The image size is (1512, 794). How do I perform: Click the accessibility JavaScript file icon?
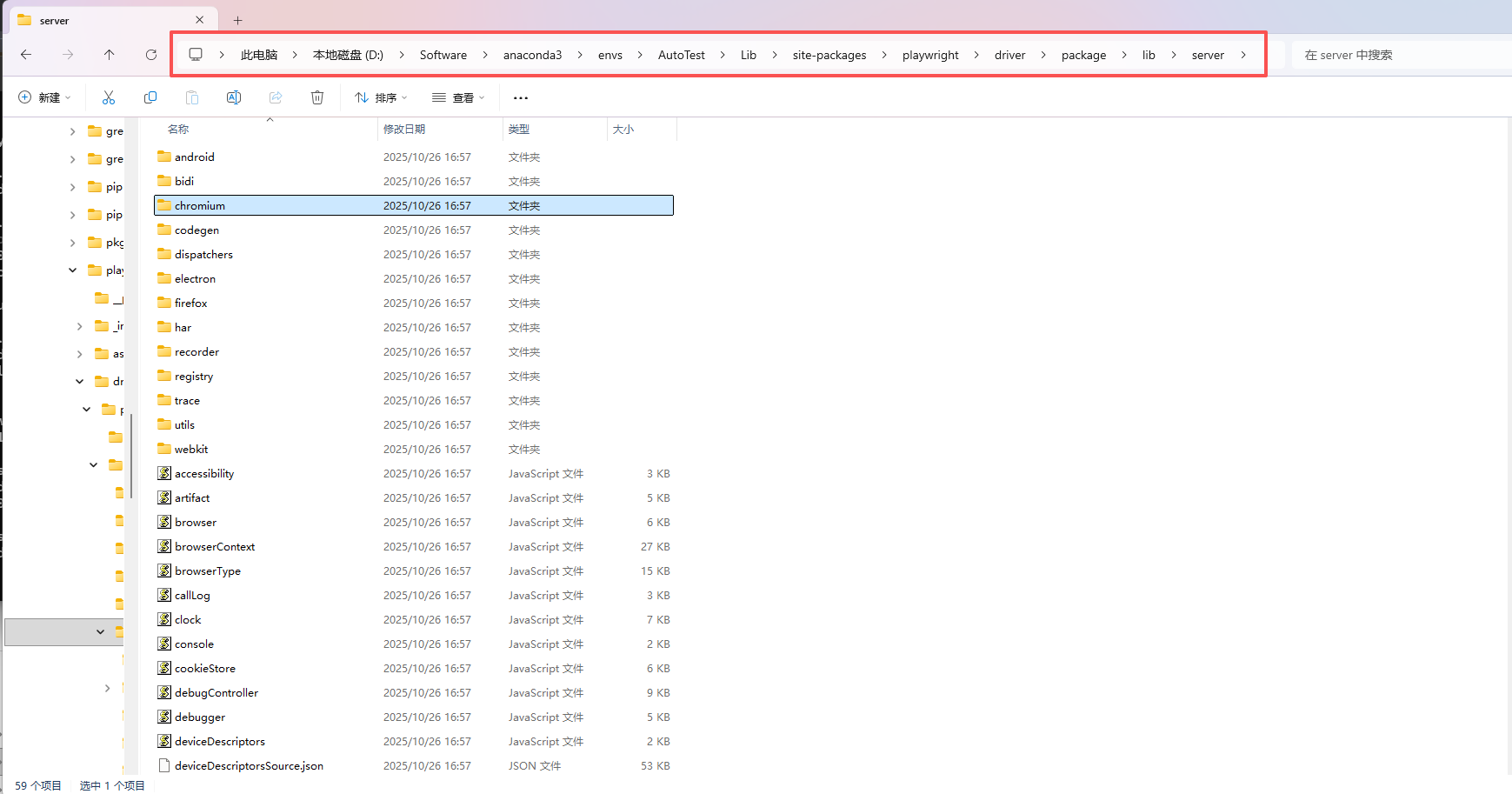[x=164, y=473]
